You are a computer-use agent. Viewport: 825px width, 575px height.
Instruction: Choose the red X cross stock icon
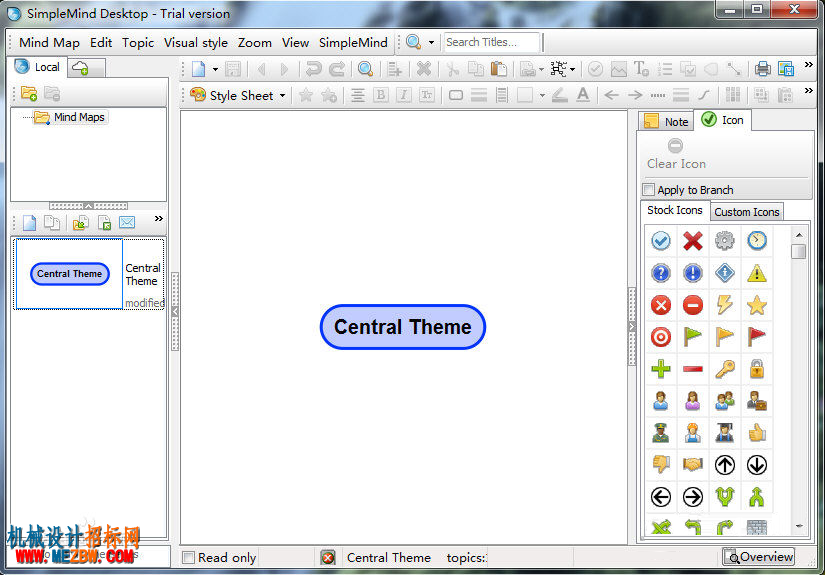693,241
